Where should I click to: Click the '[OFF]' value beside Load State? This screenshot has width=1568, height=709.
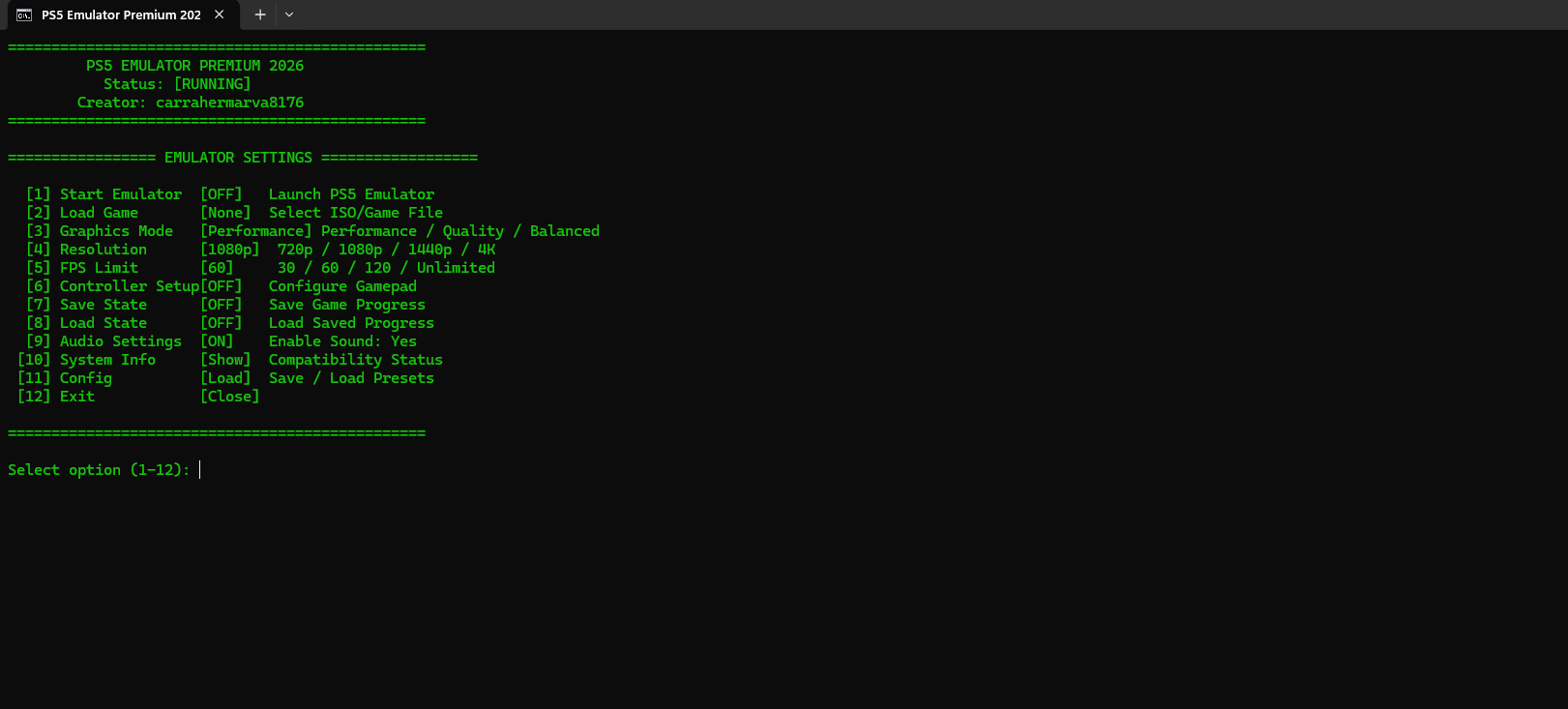(x=222, y=323)
